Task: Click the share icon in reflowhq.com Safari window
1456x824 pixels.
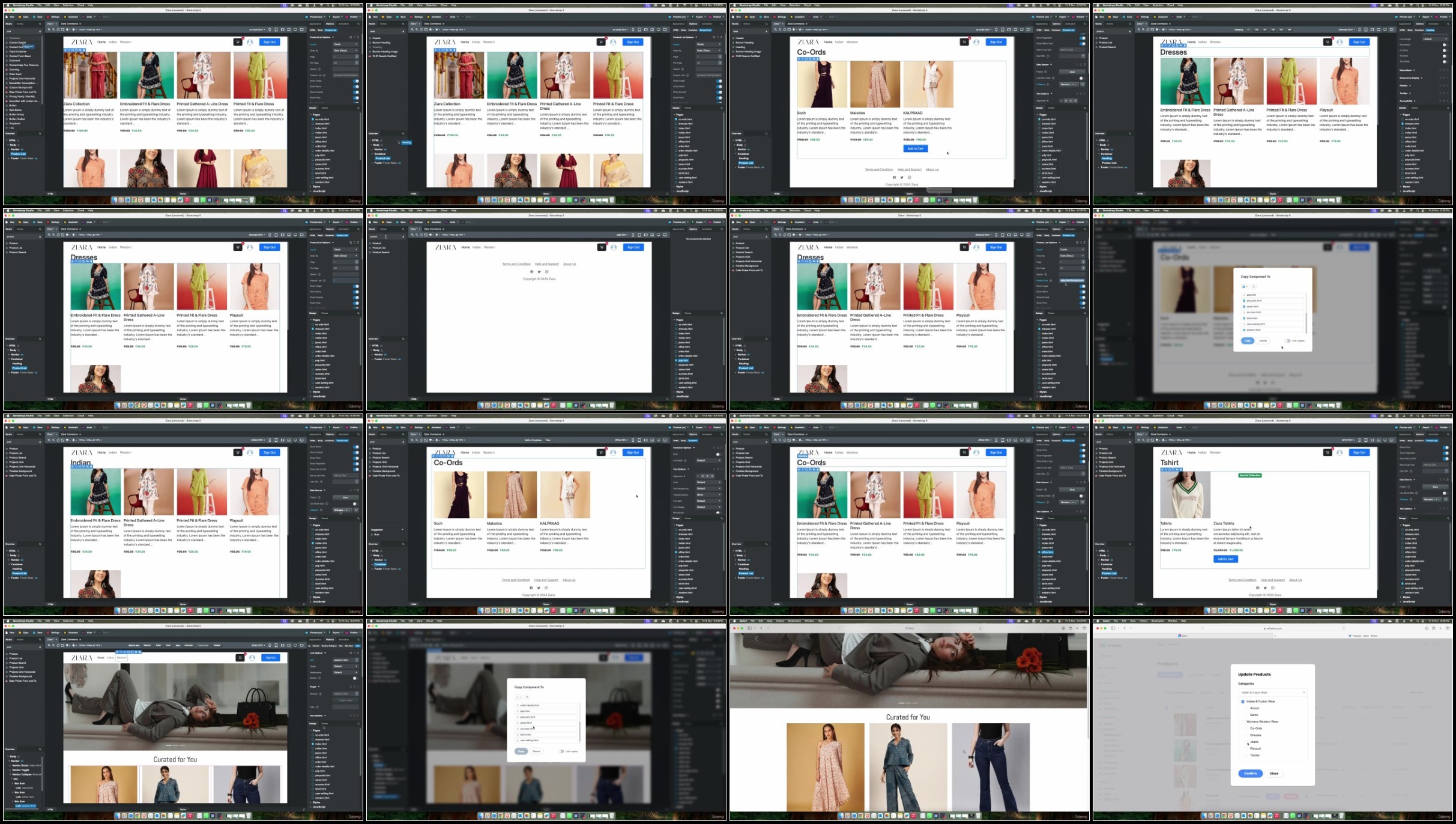Action: (x=1433, y=628)
